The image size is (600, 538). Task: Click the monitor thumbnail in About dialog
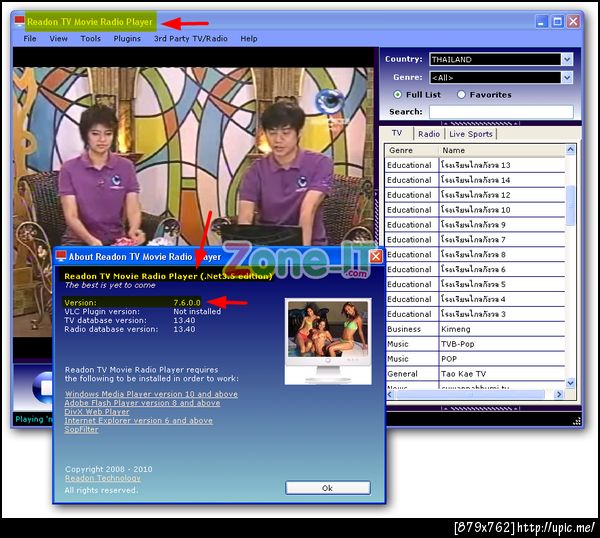(328, 341)
